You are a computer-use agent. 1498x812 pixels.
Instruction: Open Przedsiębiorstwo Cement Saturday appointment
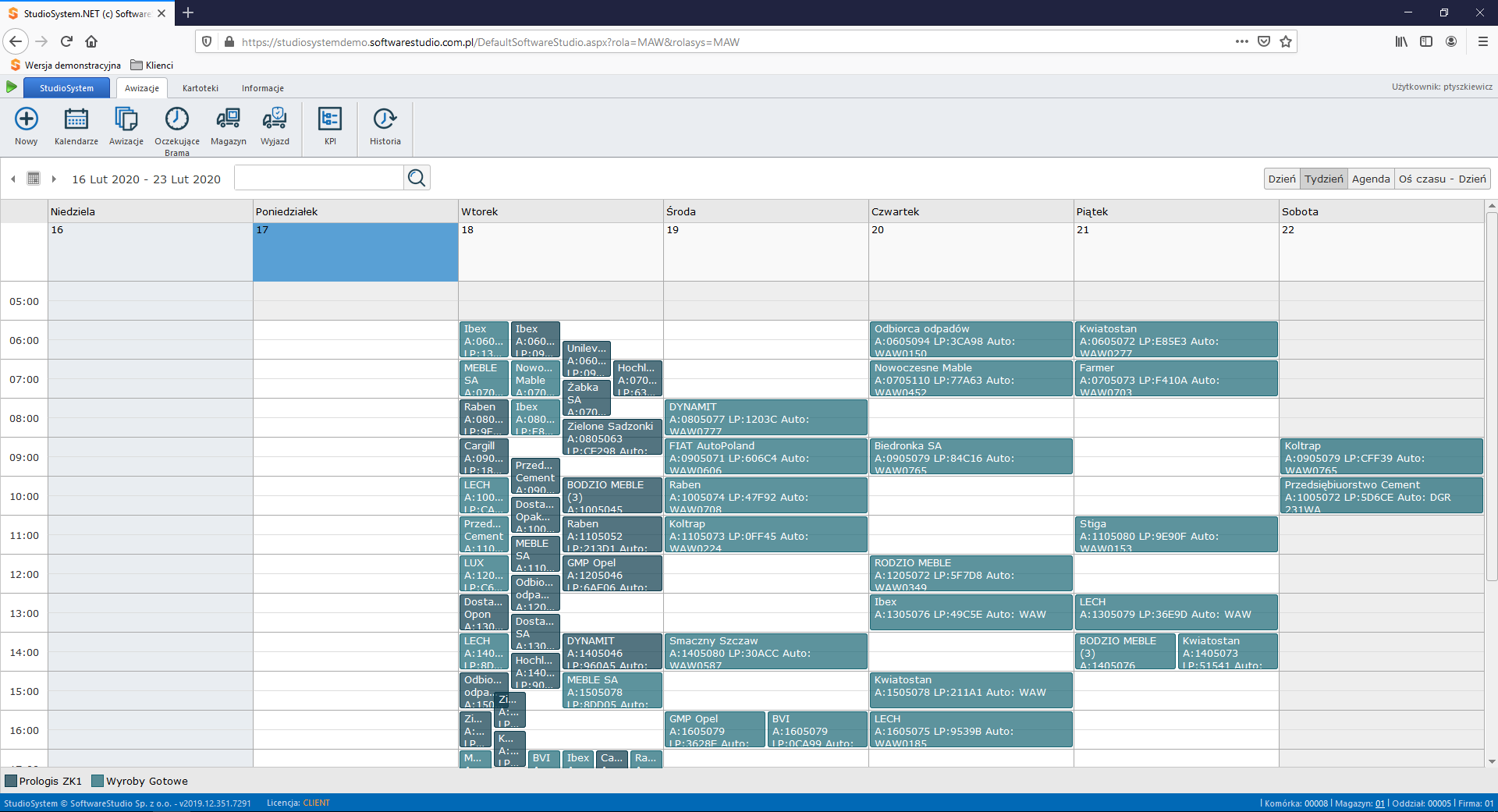point(1381,495)
